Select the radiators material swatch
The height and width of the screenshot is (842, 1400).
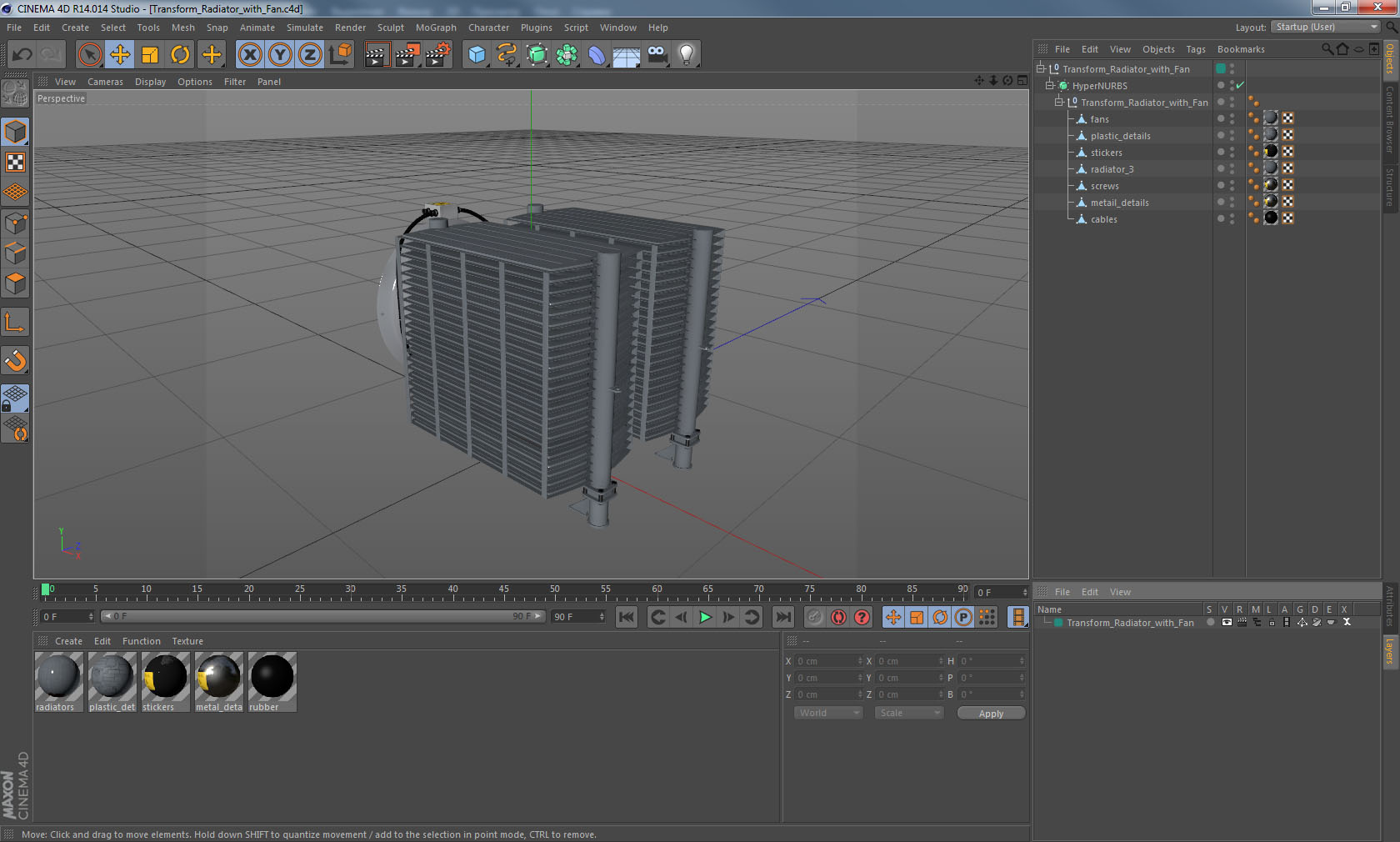tap(58, 682)
